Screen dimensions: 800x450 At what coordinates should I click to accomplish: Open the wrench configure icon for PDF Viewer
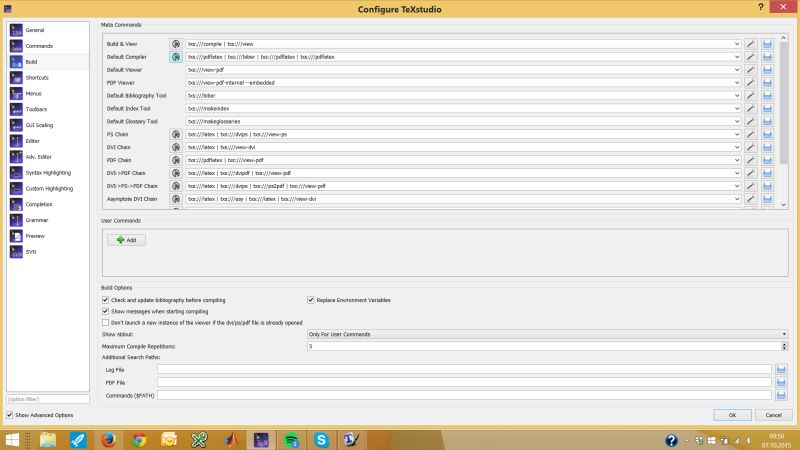coord(751,83)
